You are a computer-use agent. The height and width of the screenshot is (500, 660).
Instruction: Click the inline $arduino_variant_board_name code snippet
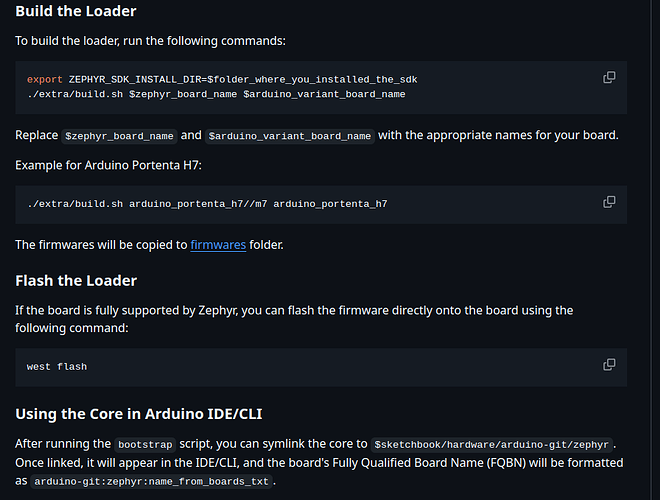coord(290,136)
